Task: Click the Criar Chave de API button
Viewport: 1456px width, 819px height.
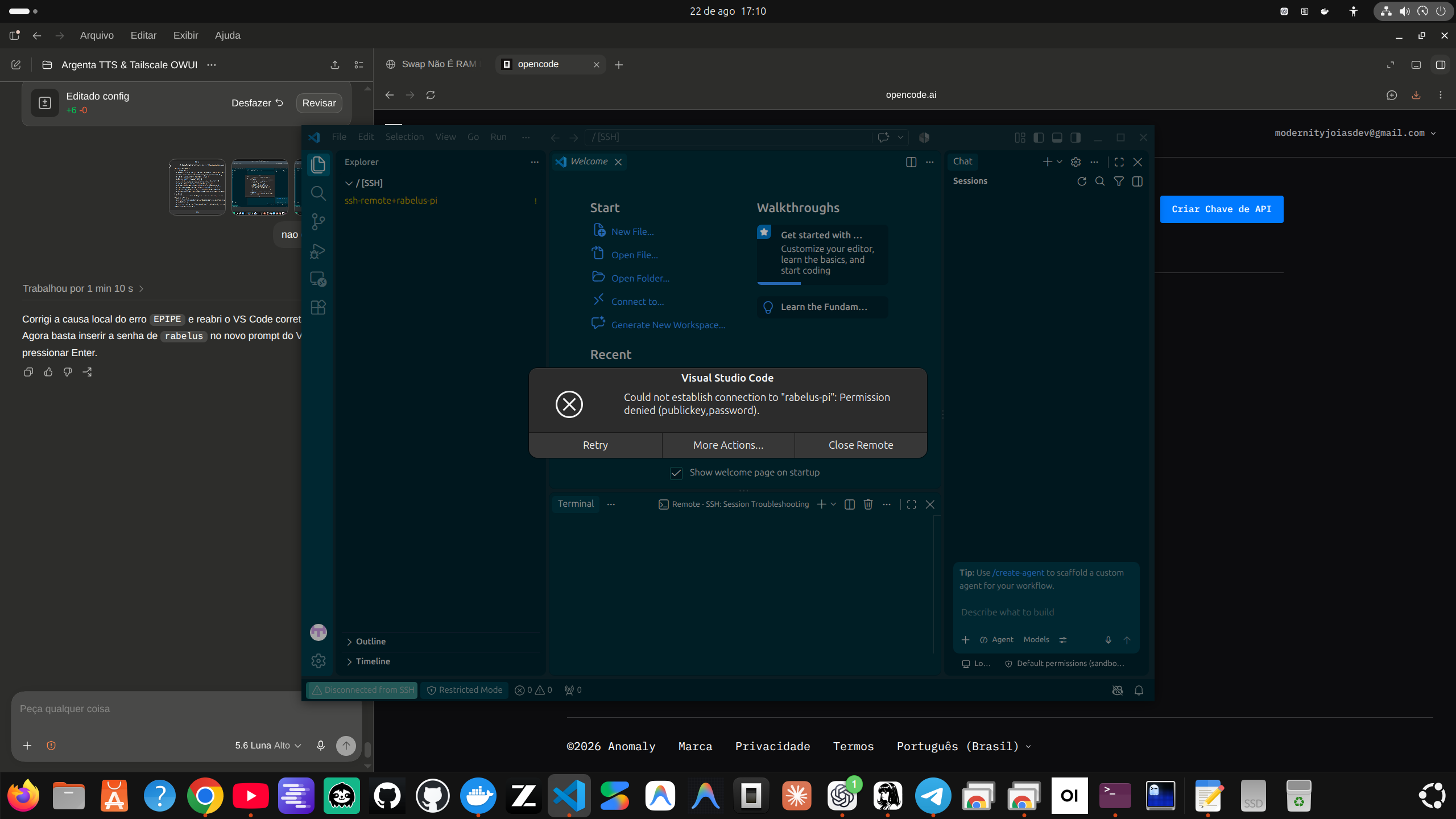Action: point(1222,209)
